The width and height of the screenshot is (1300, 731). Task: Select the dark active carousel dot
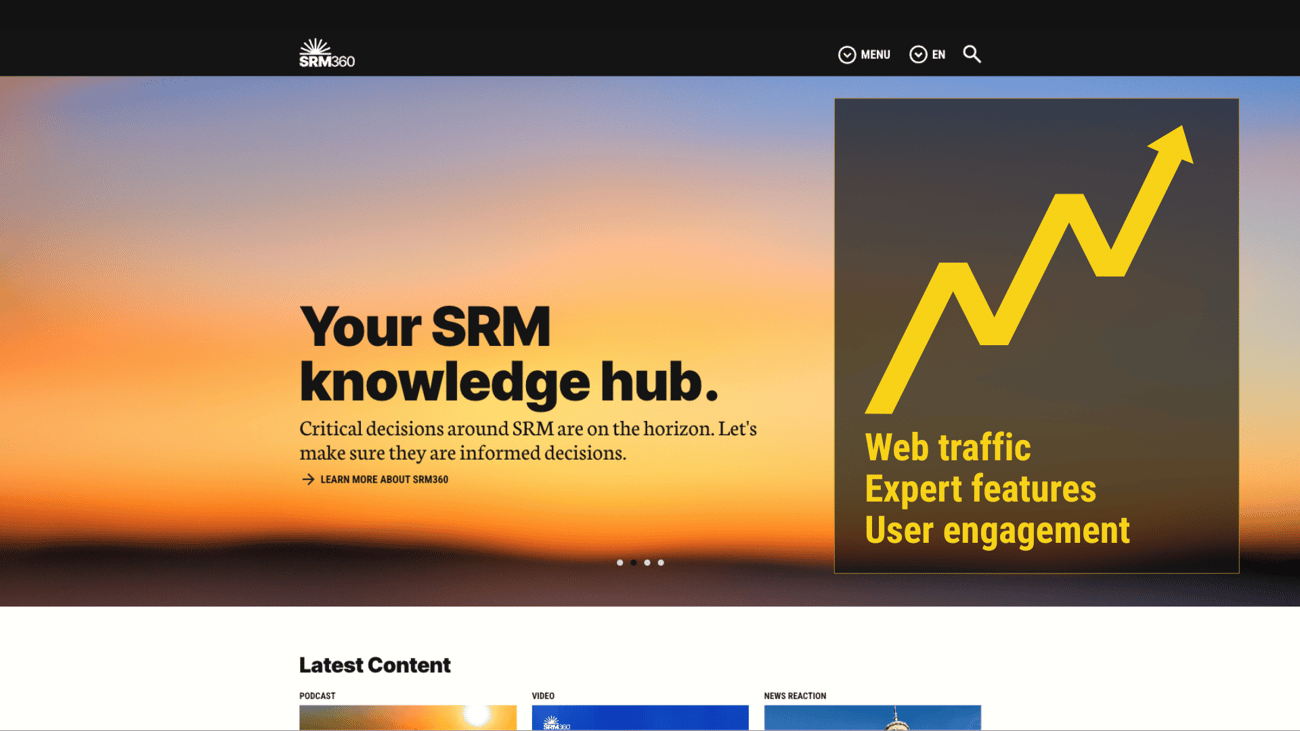[x=634, y=563]
